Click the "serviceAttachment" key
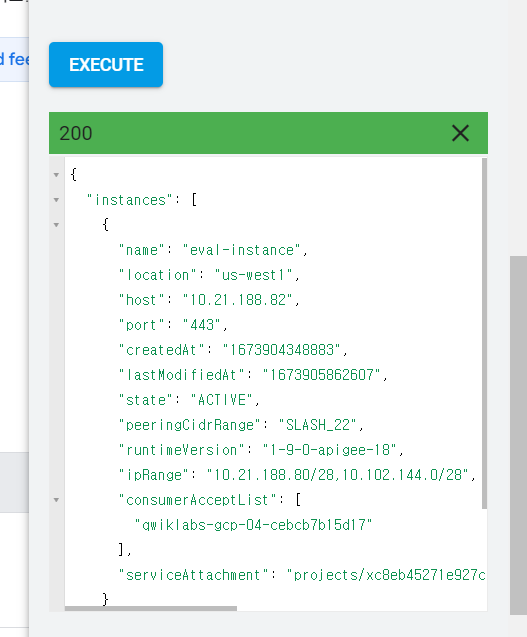The width and height of the screenshot is (527, 637). point(193,575)
